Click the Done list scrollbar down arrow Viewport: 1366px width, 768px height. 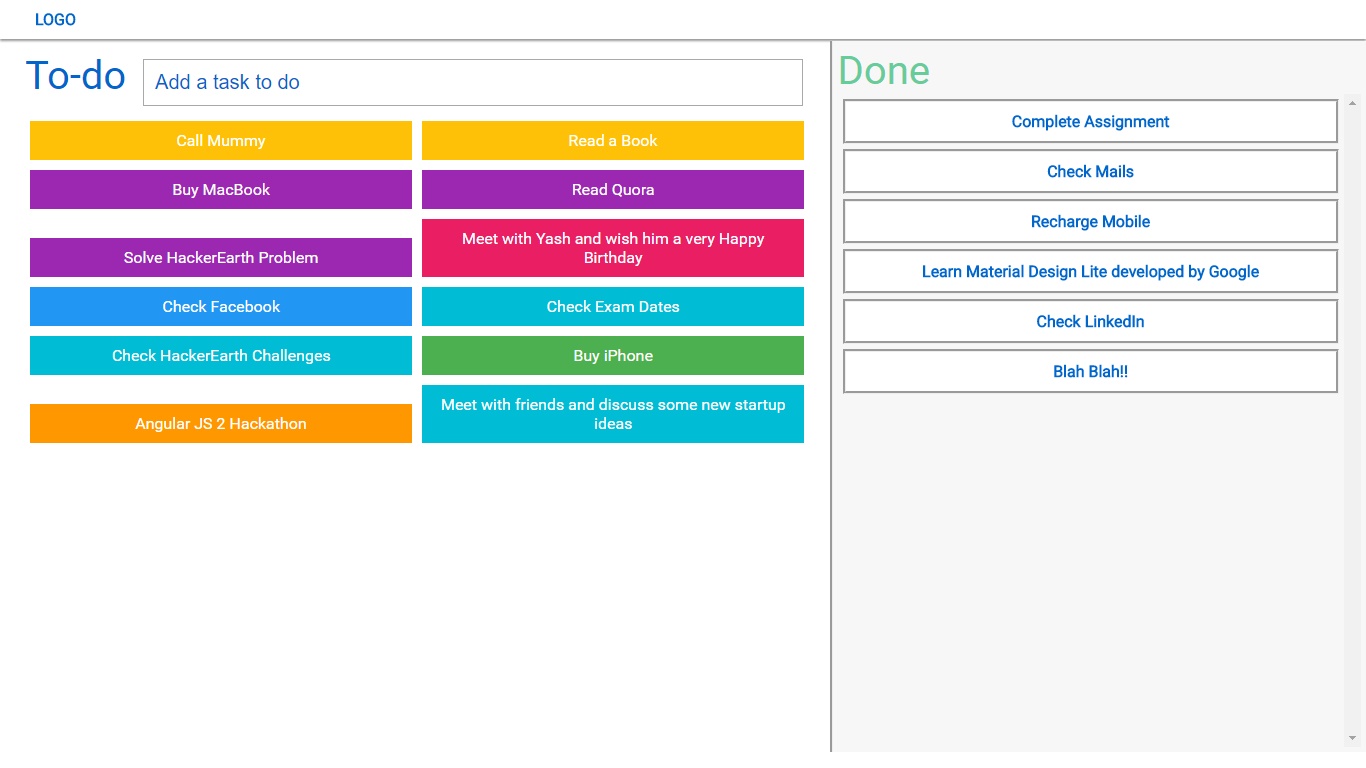tap(1352, 739)
